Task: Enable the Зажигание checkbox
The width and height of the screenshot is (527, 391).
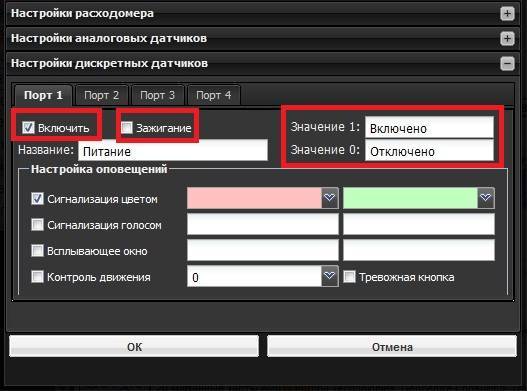Action: pyautogui.click(x=127, y=127)
